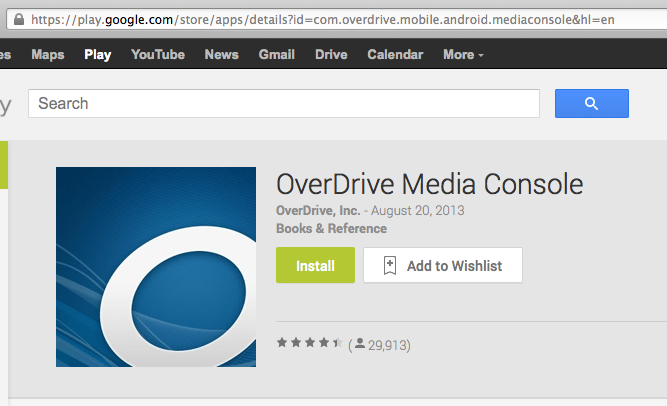667x406 pixels.
Task: Open the OverDrive app icon image
Action: coord(156,267)
